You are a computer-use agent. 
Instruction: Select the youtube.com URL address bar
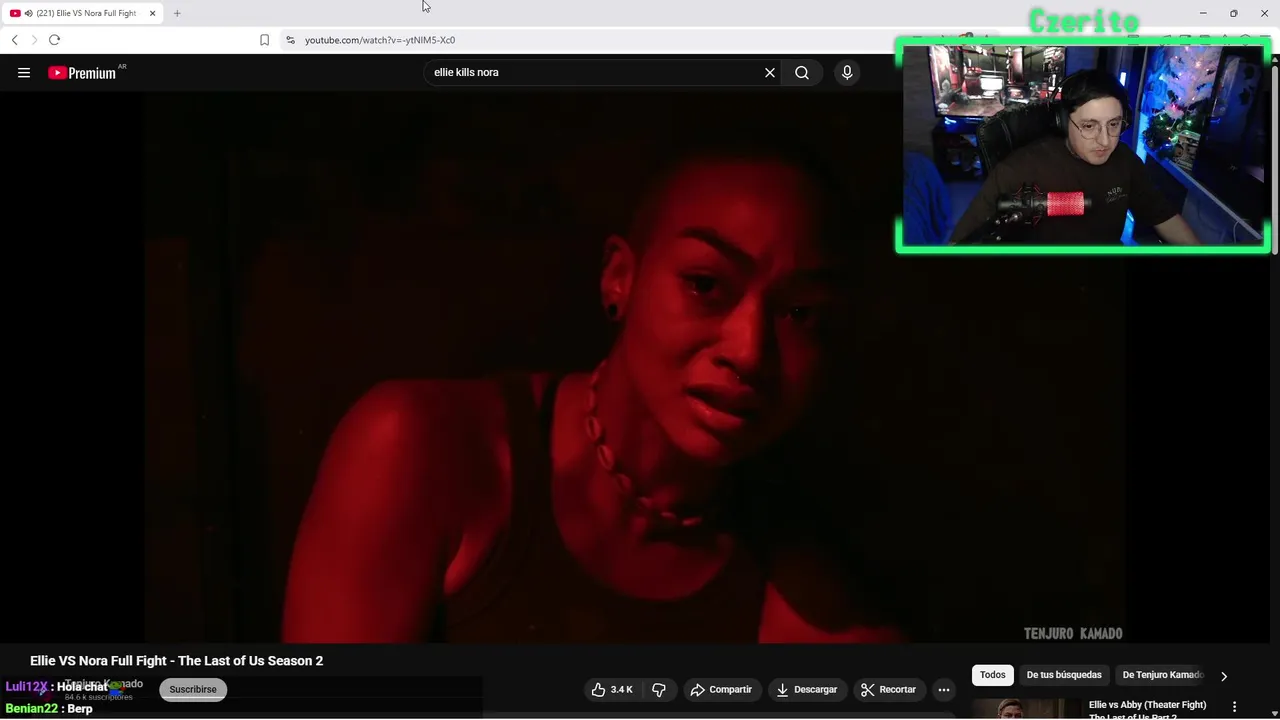coord(380,40)
